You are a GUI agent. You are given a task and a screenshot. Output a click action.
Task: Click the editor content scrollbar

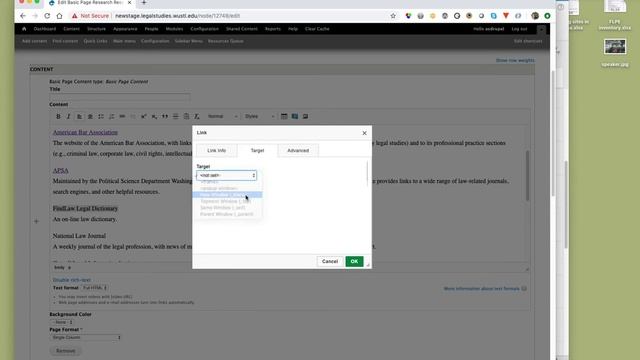coord(527,176)
